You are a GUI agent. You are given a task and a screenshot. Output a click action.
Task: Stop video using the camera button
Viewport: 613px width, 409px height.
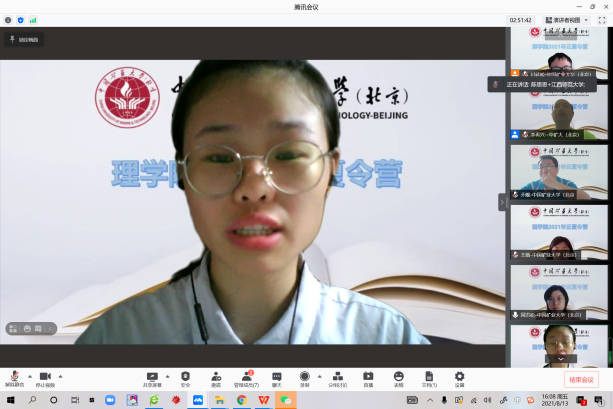pyautogui.click(x=45, y=377)
